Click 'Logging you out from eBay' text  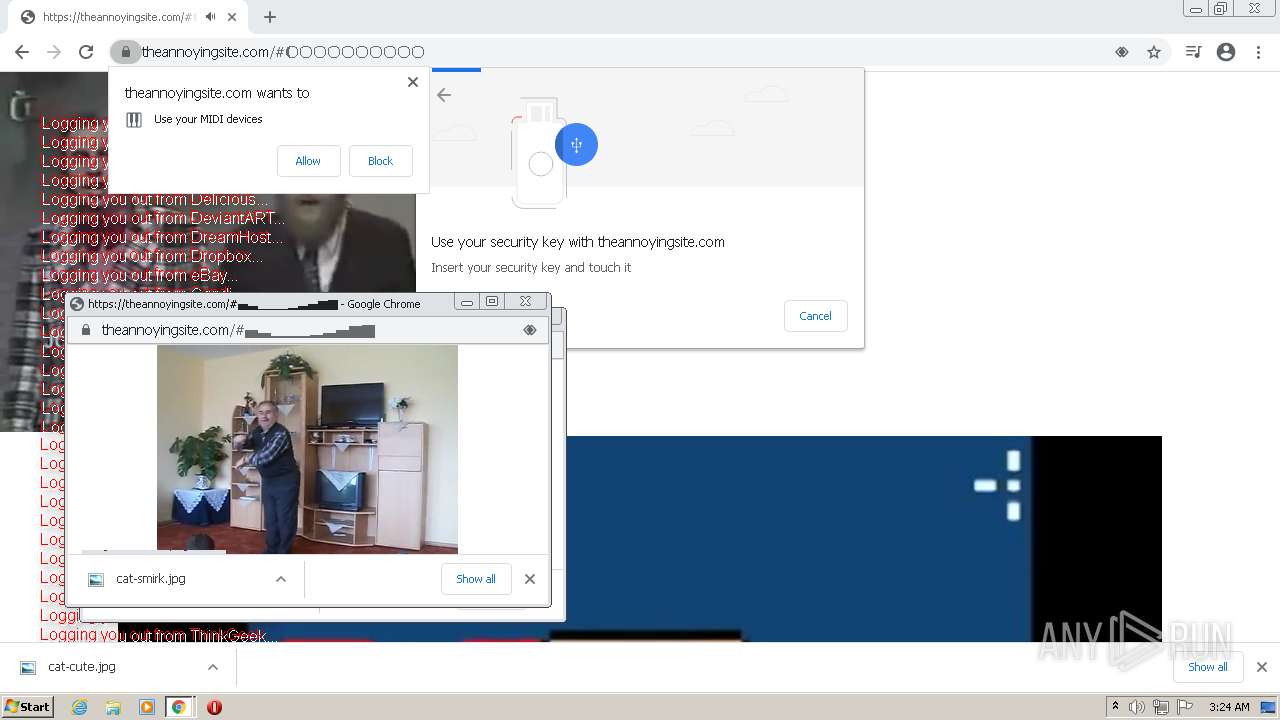[139, 275]
